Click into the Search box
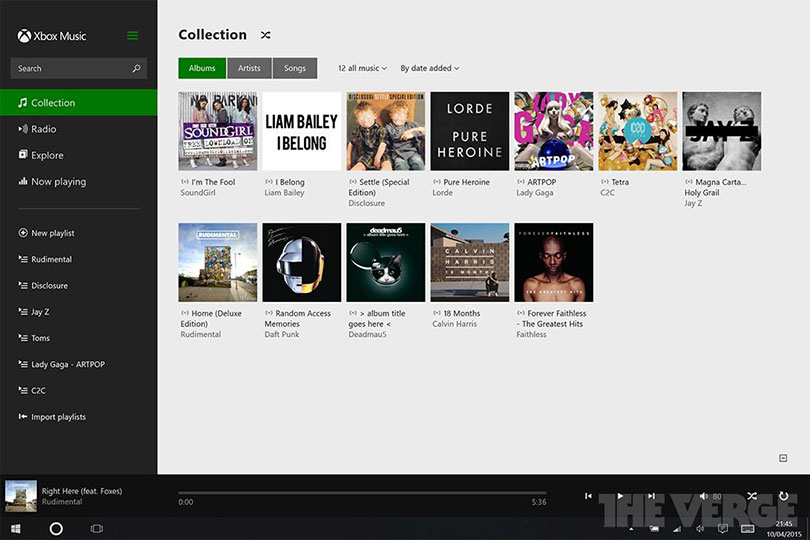Image resolution: width=810 pixels, height=540 pixels. point(79,68)
